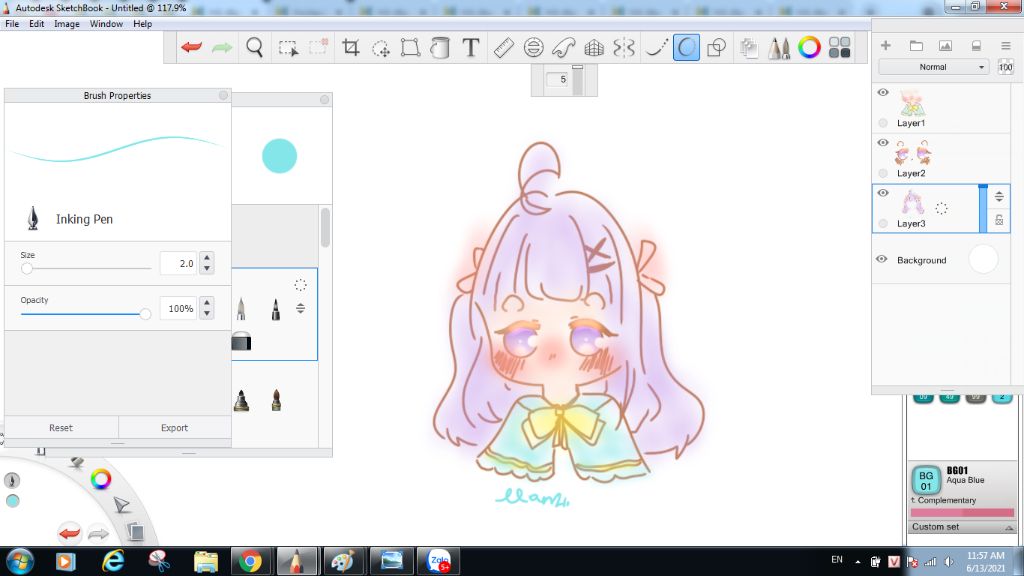Toggle the Predictive Stroke tool
The height and width of the screenshot is (576, 1024).
coord(686,48)
